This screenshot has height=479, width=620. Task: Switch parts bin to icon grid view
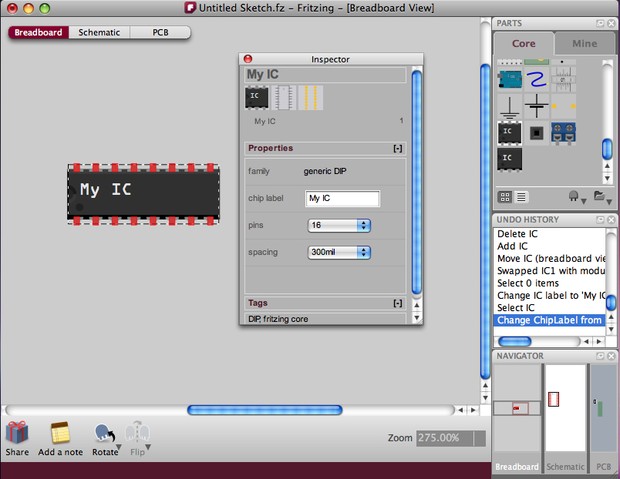tap(505, 197)
